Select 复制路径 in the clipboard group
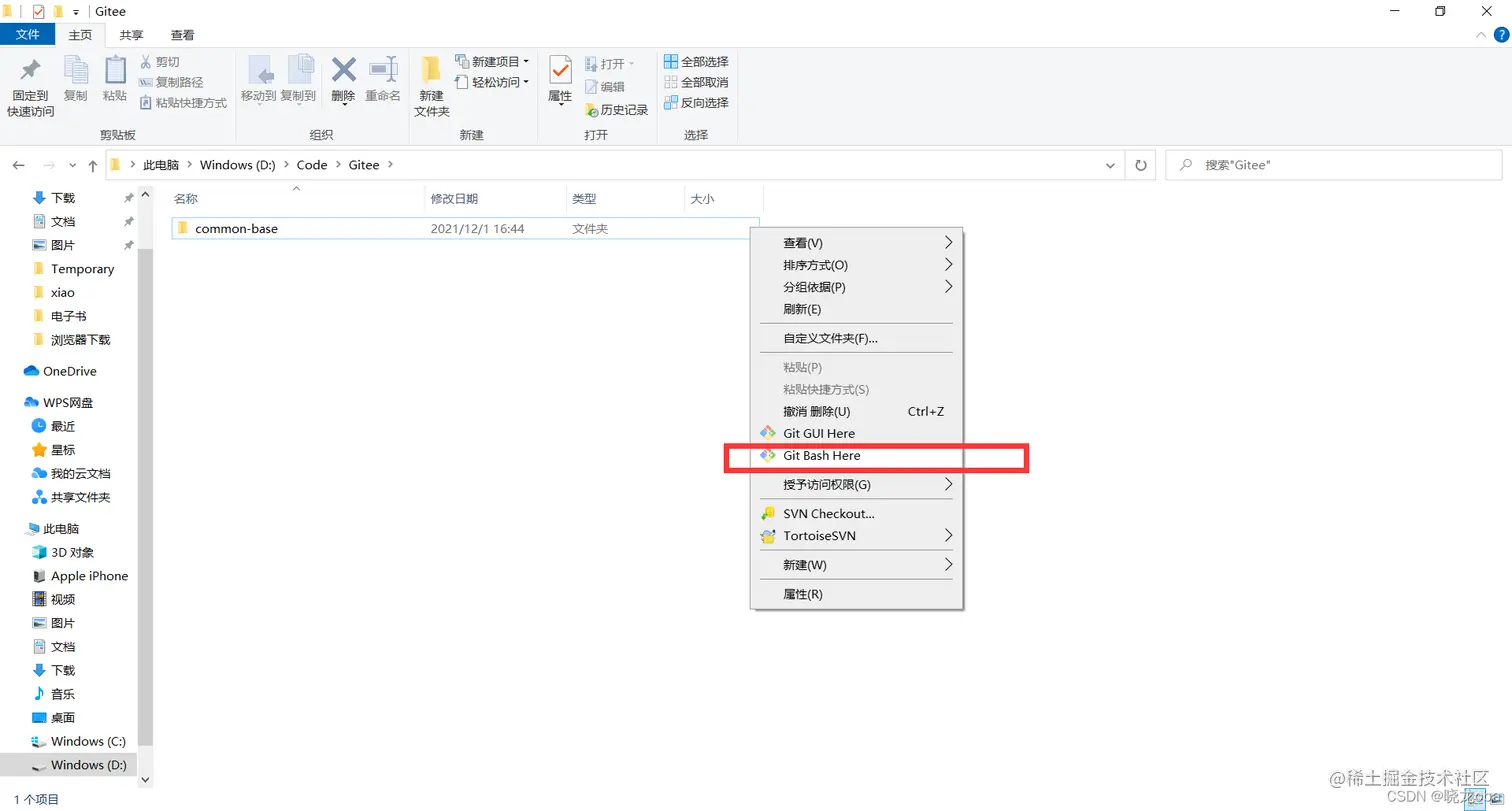 pyautogui.click(x=171, y=82)
